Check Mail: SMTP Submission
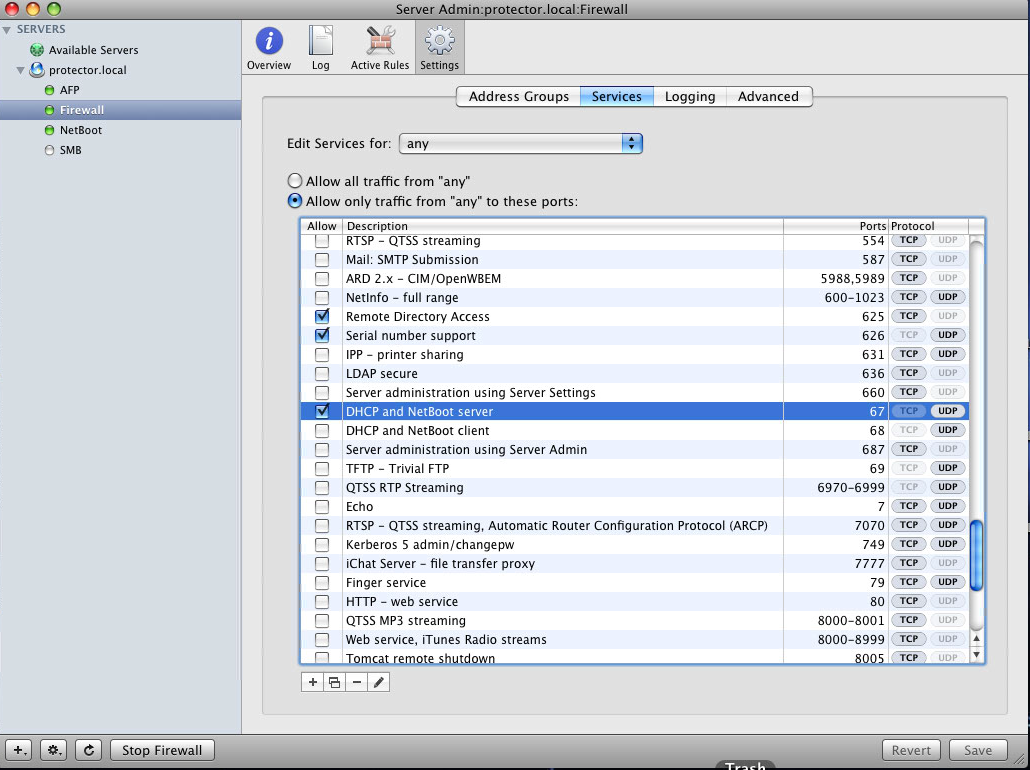1030x770 pixels. pyautogui.click(x=322, y=260)
